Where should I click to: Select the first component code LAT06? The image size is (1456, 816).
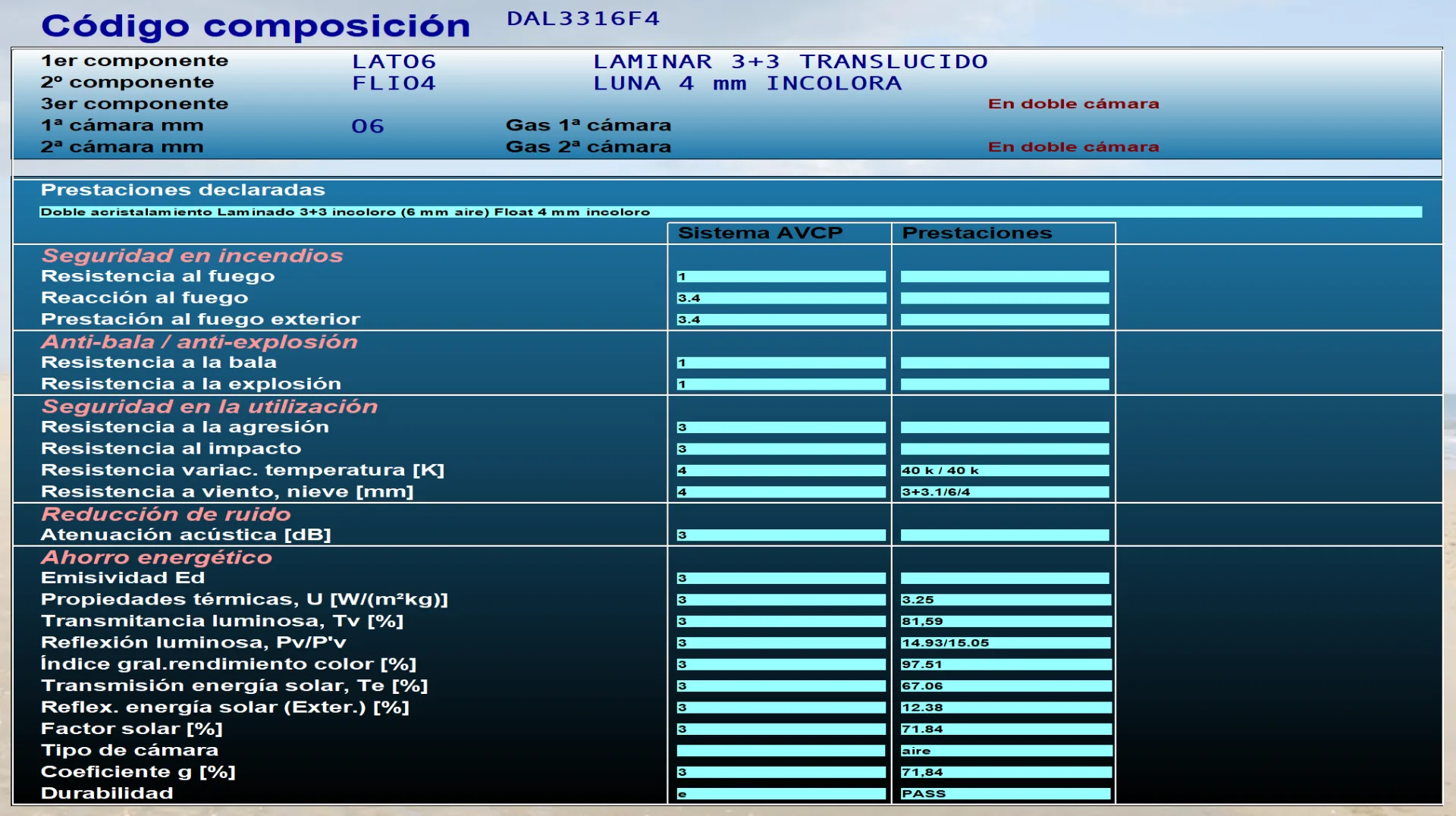point(394,61)
